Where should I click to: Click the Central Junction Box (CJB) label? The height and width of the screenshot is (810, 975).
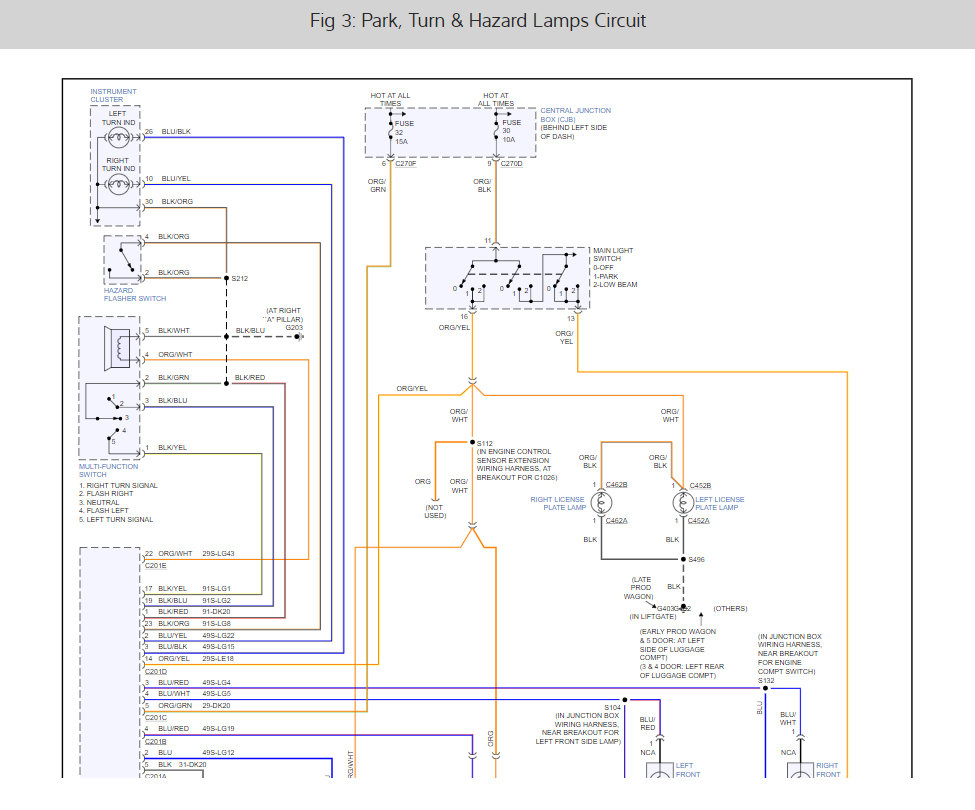click(575, 115)
